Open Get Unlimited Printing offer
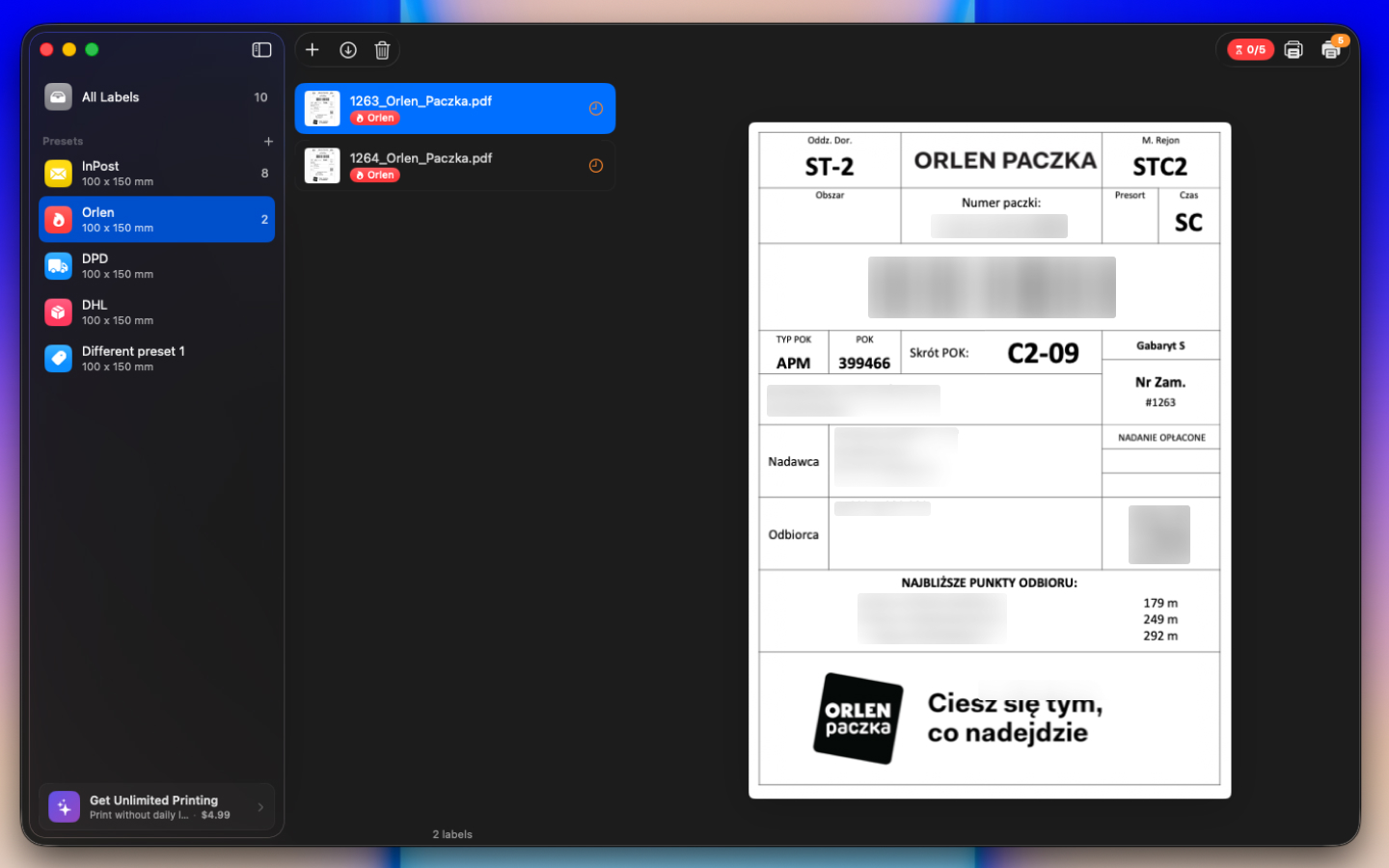 click(157, 807)
